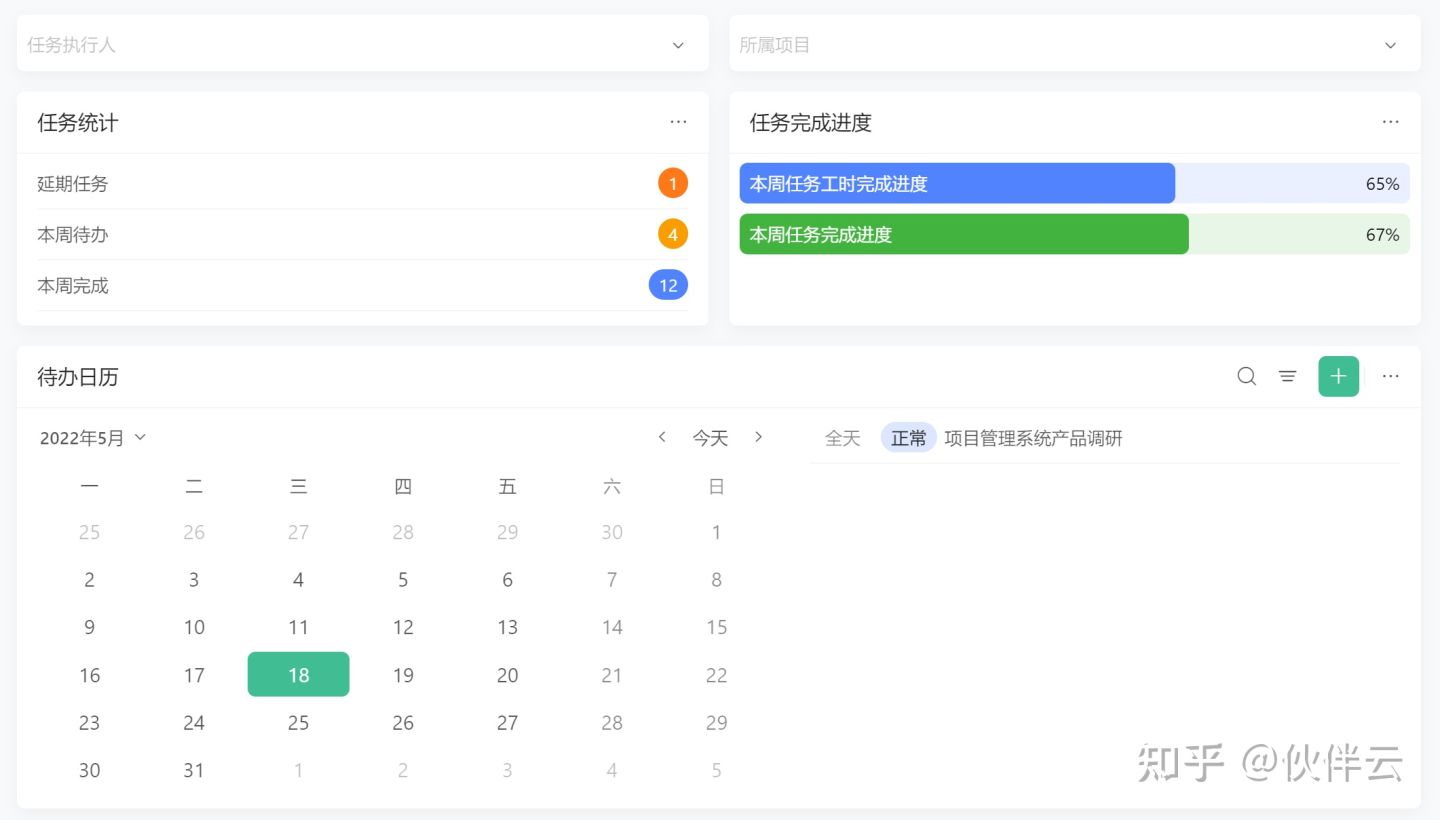Go to previous month with left arrow
This screenshot has height=820, width=1440.
662,437
